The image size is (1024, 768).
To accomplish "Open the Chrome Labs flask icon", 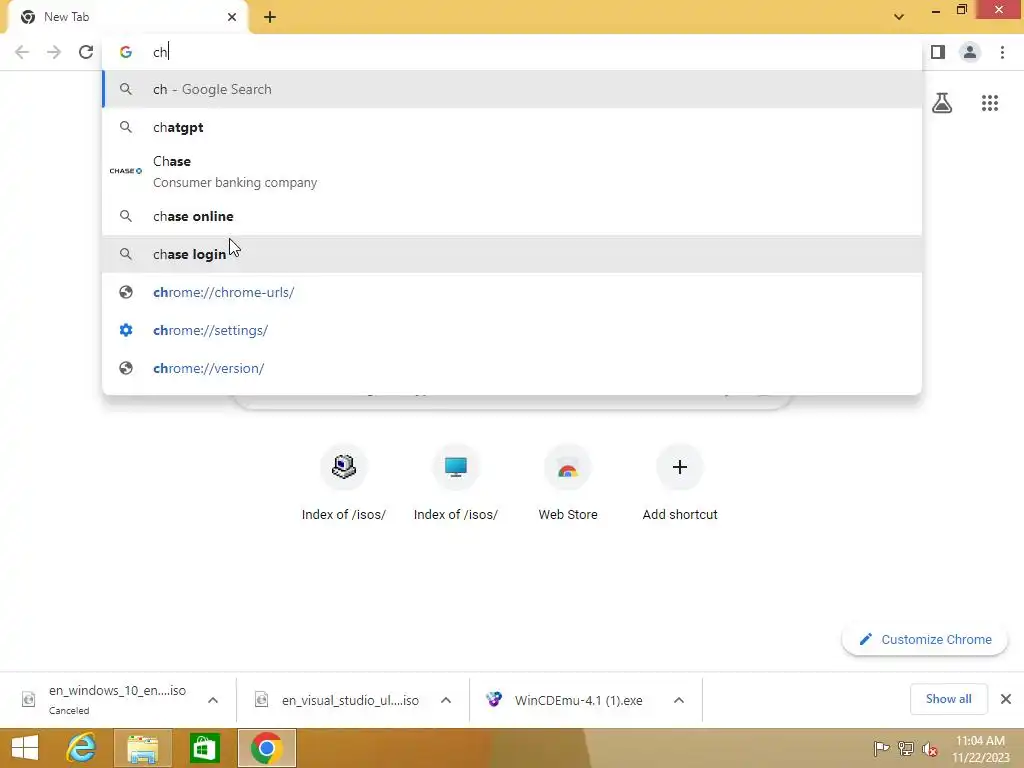I will (x=942, y=103).
